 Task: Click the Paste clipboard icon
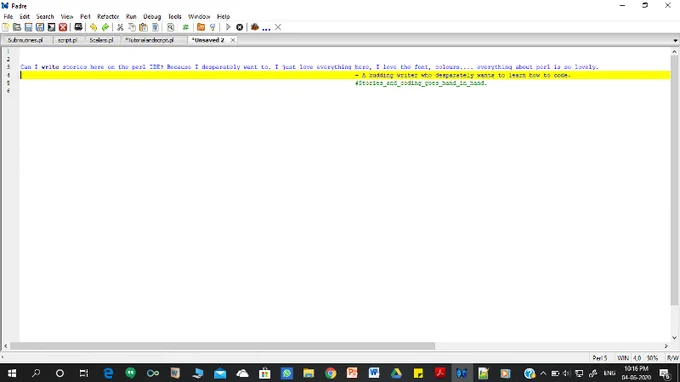[x=143, y=27]
